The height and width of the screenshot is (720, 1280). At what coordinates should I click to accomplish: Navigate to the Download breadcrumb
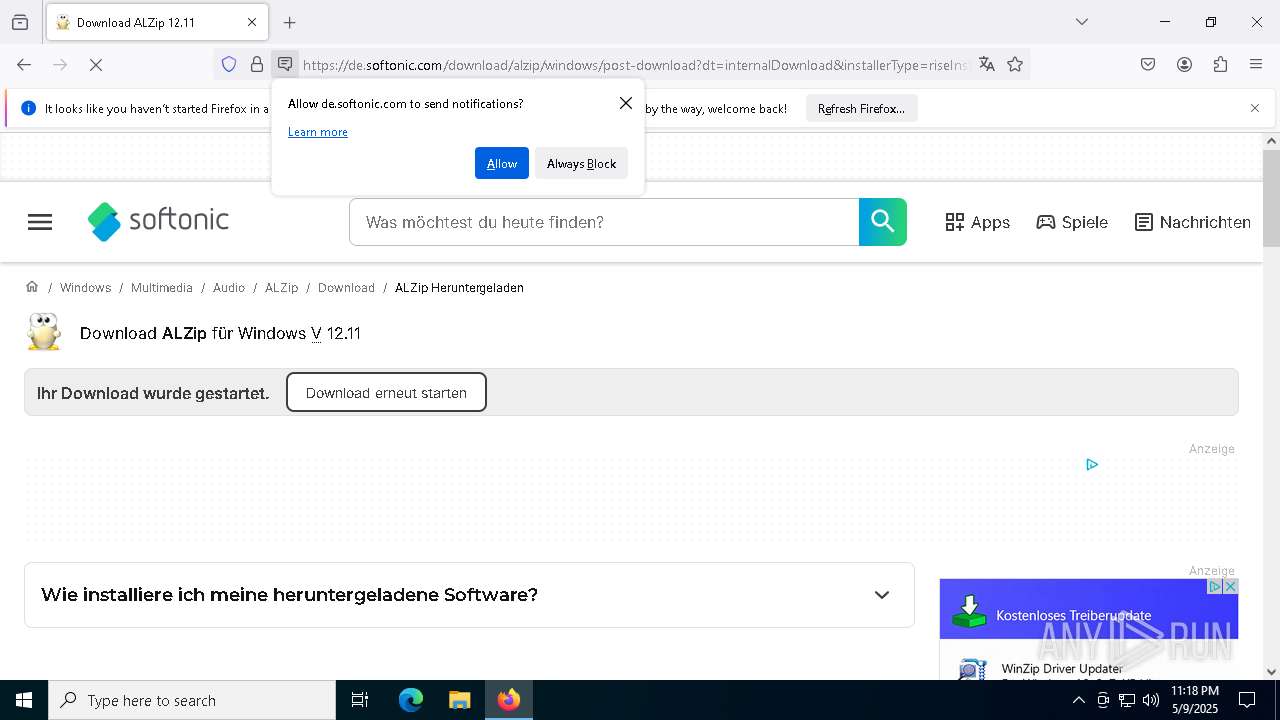[x=346, y=288]
